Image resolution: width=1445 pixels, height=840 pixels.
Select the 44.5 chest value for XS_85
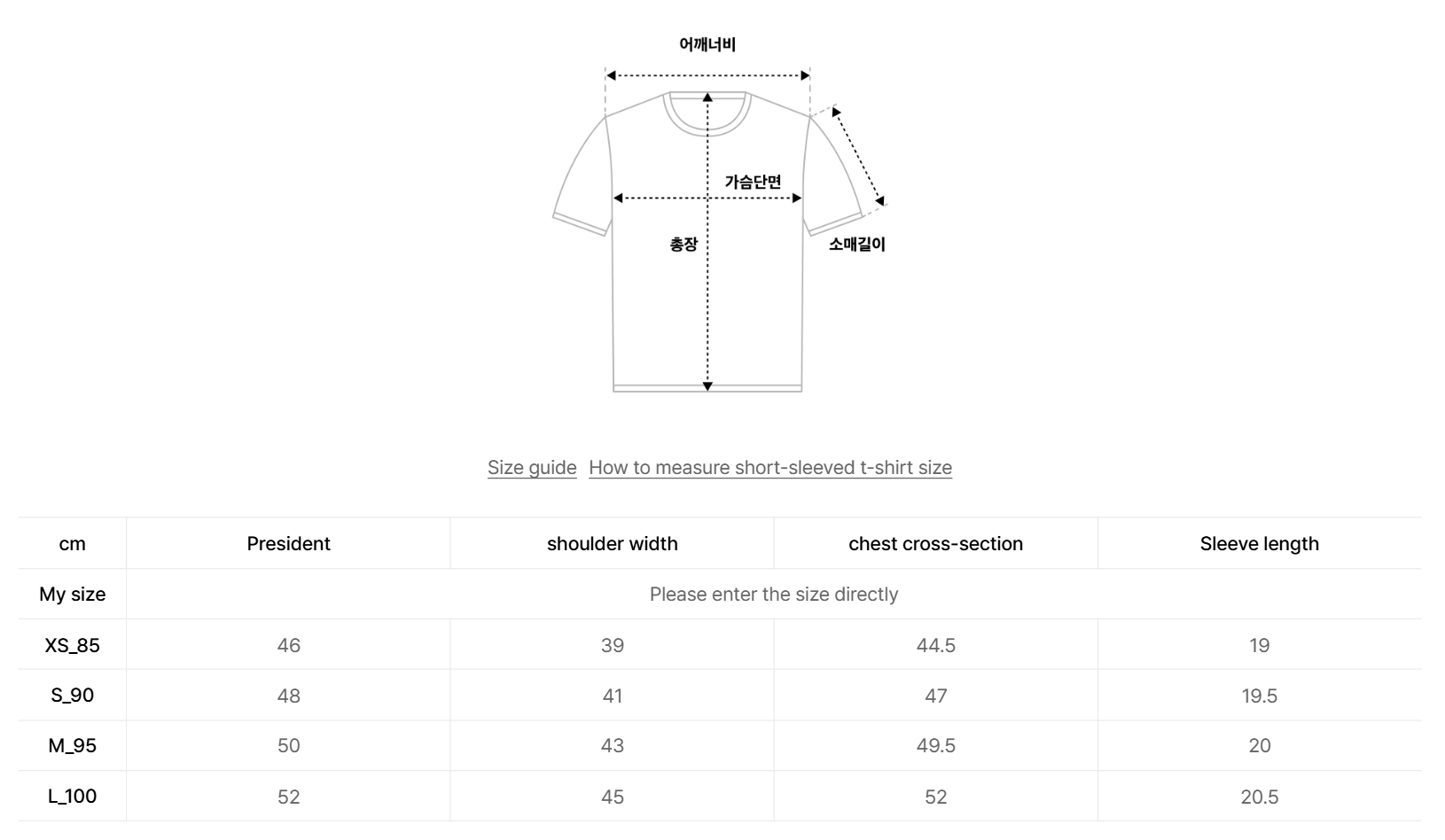coord(935,645)
